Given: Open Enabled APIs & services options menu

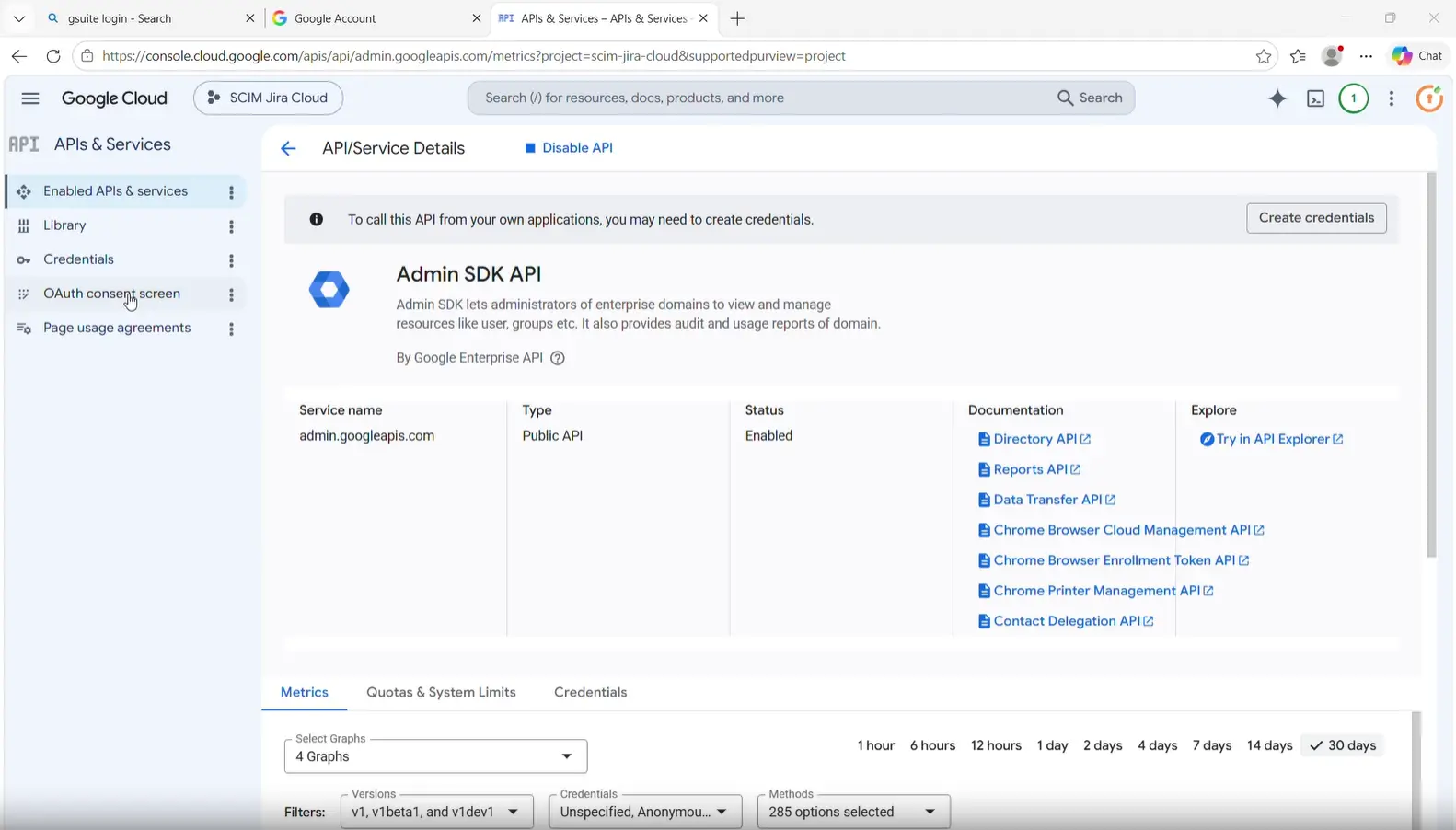Looking at the screenshot, I should click(231, 191).
